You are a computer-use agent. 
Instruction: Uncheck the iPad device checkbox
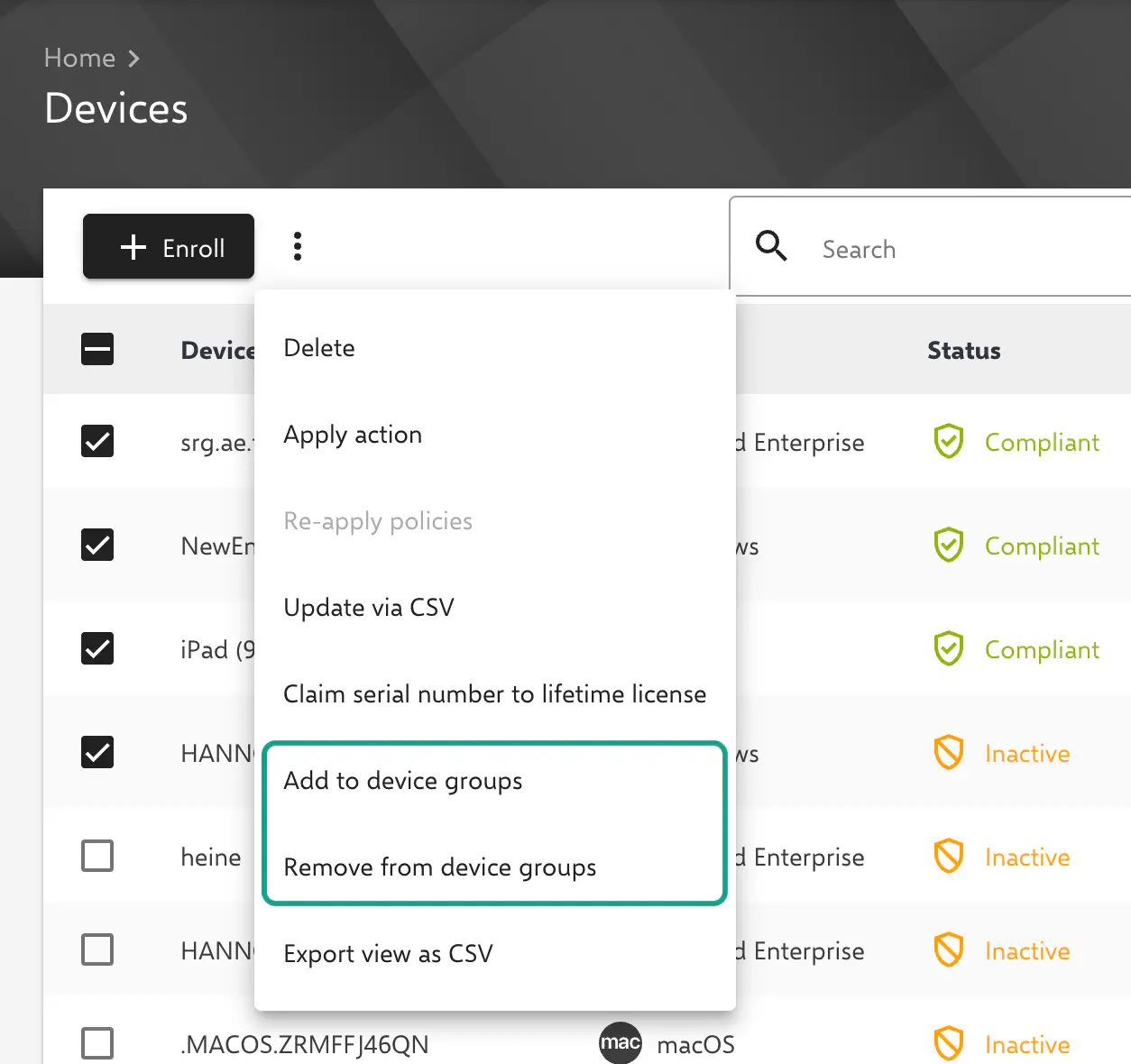pyautogui.click(x=97, y=648)
